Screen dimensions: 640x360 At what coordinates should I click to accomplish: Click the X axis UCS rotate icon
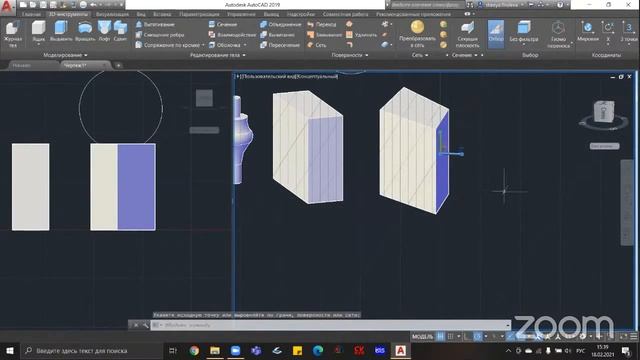[x=608, y=28]
